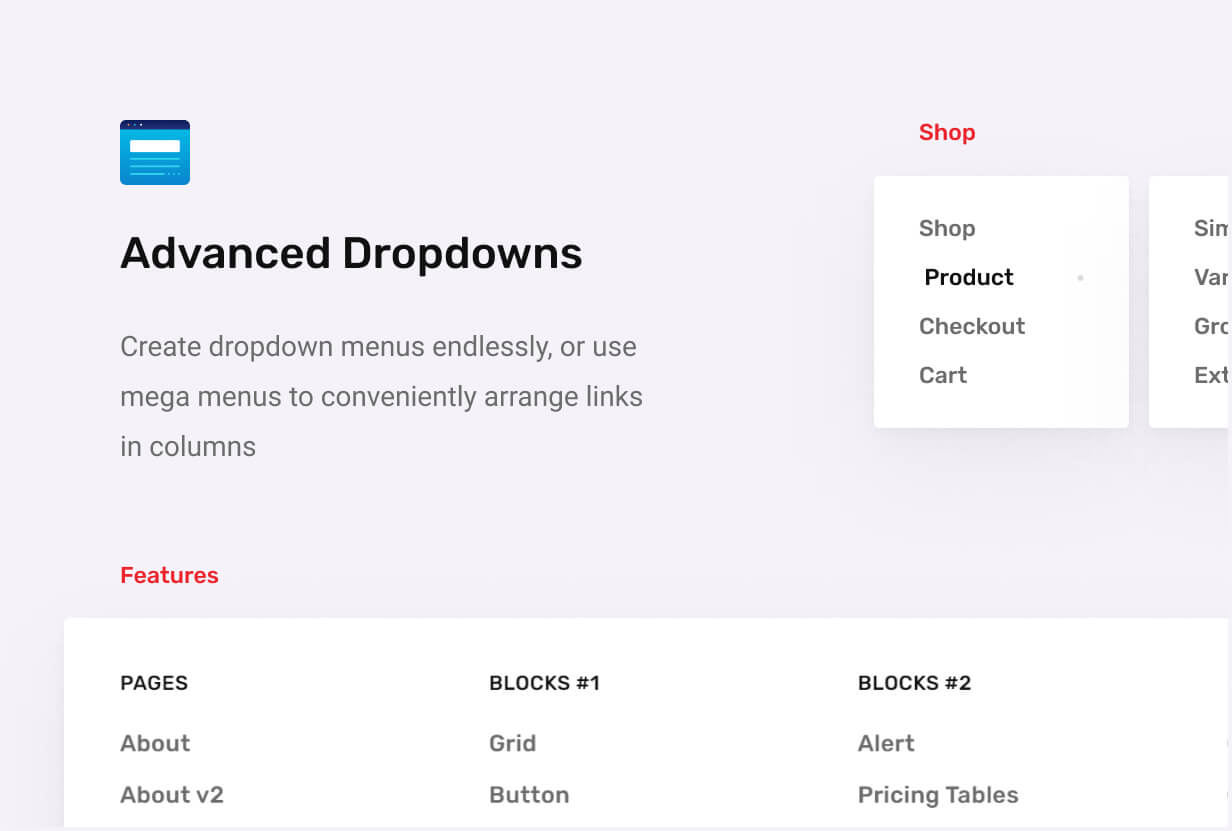
Task: Expand the Product submenu dot indicator
Action: [x=1080, y=278]
